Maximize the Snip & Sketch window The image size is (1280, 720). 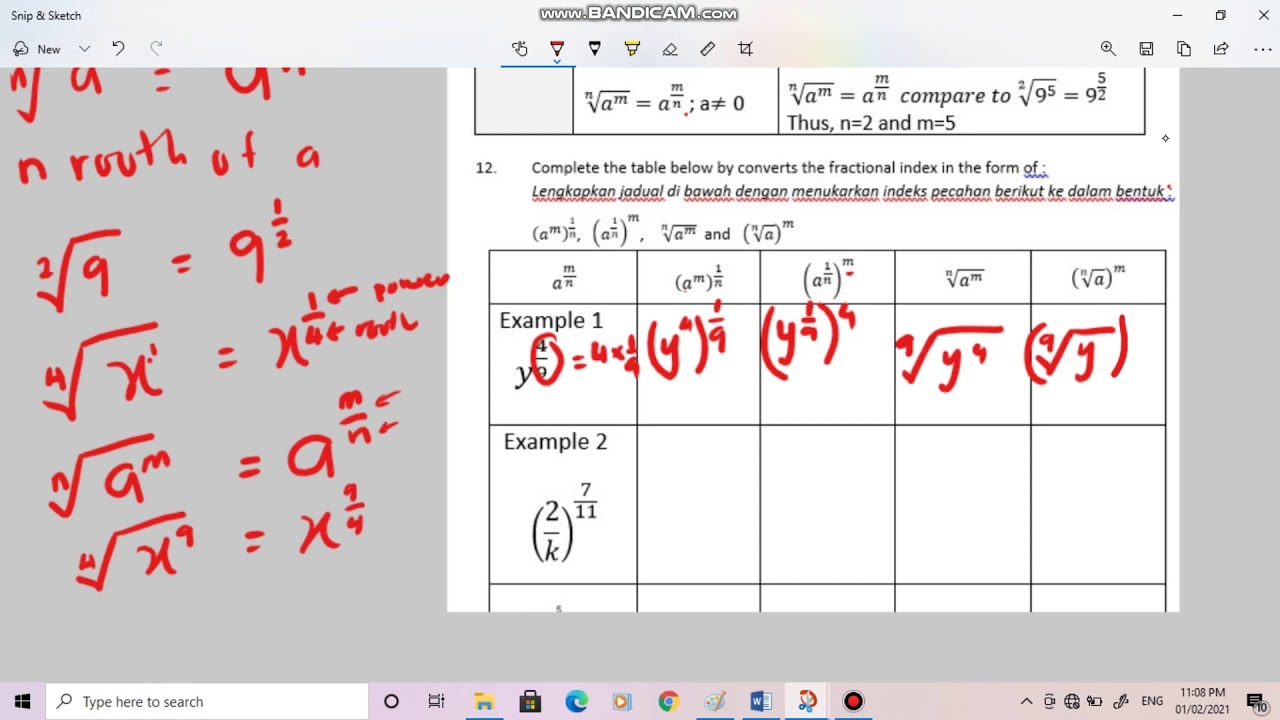[x=1220, y=15]
